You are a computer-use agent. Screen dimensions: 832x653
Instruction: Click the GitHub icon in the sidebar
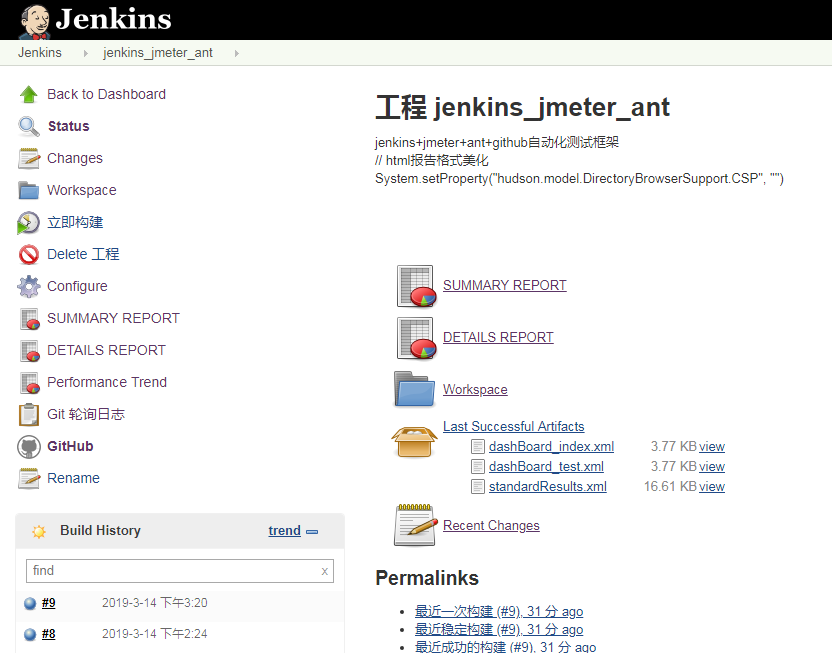click(x=28, y=446)
